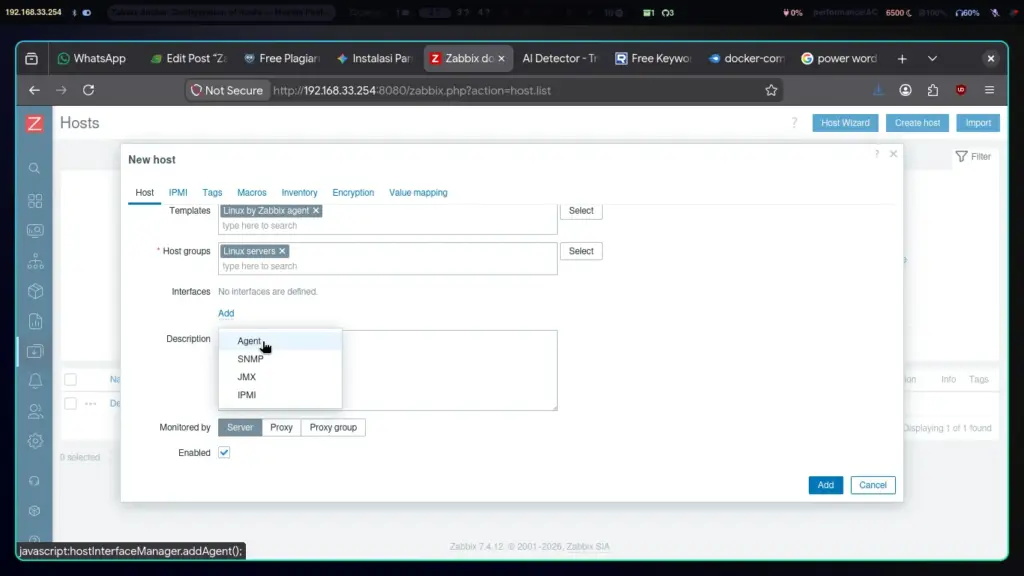Click help question mark in New host dialog
The width and height of the screenshot is (1024, 576).
pos(876,154)
